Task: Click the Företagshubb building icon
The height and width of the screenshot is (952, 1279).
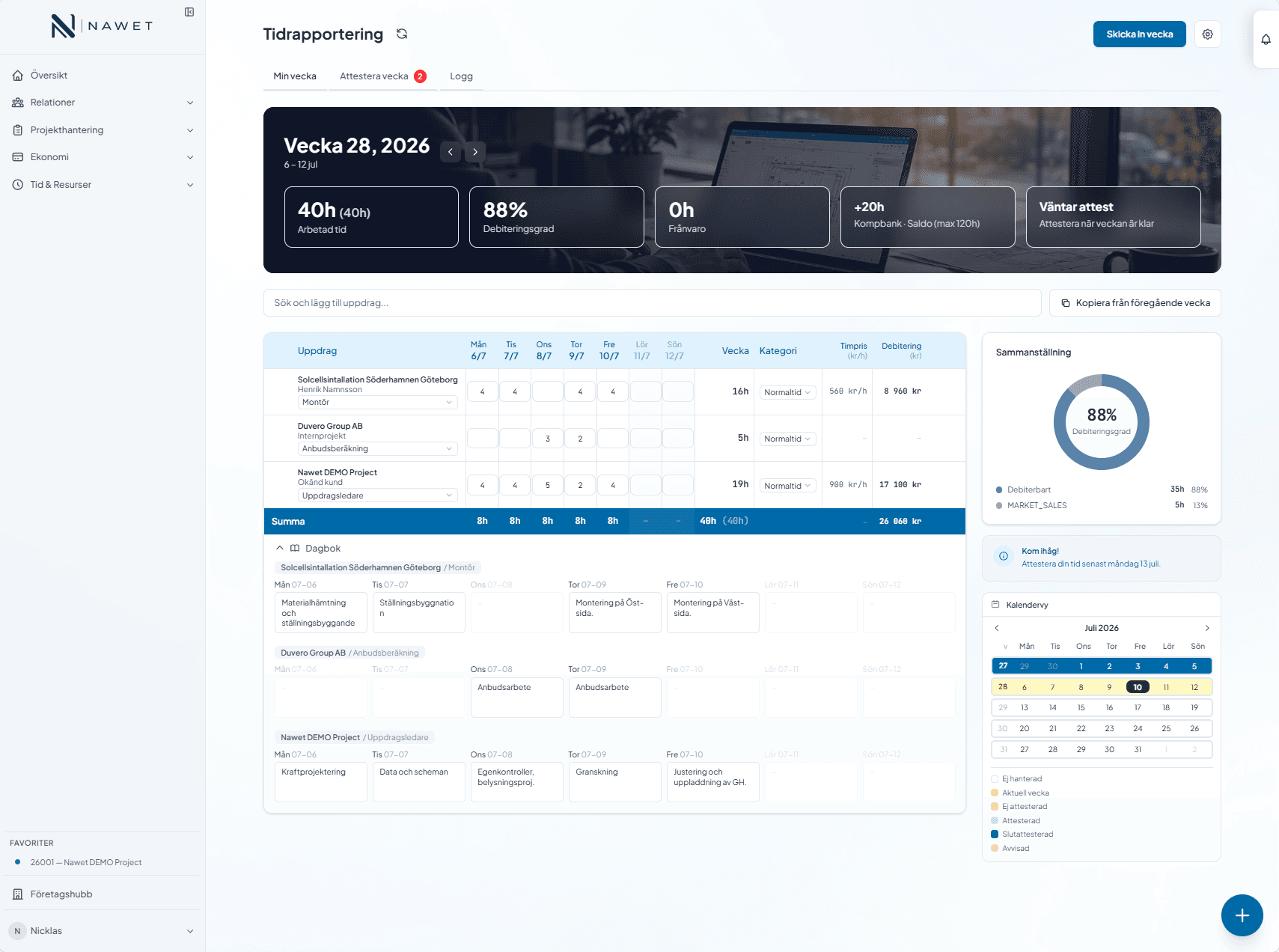Action: pyautogui.click(x=18, y=894)
